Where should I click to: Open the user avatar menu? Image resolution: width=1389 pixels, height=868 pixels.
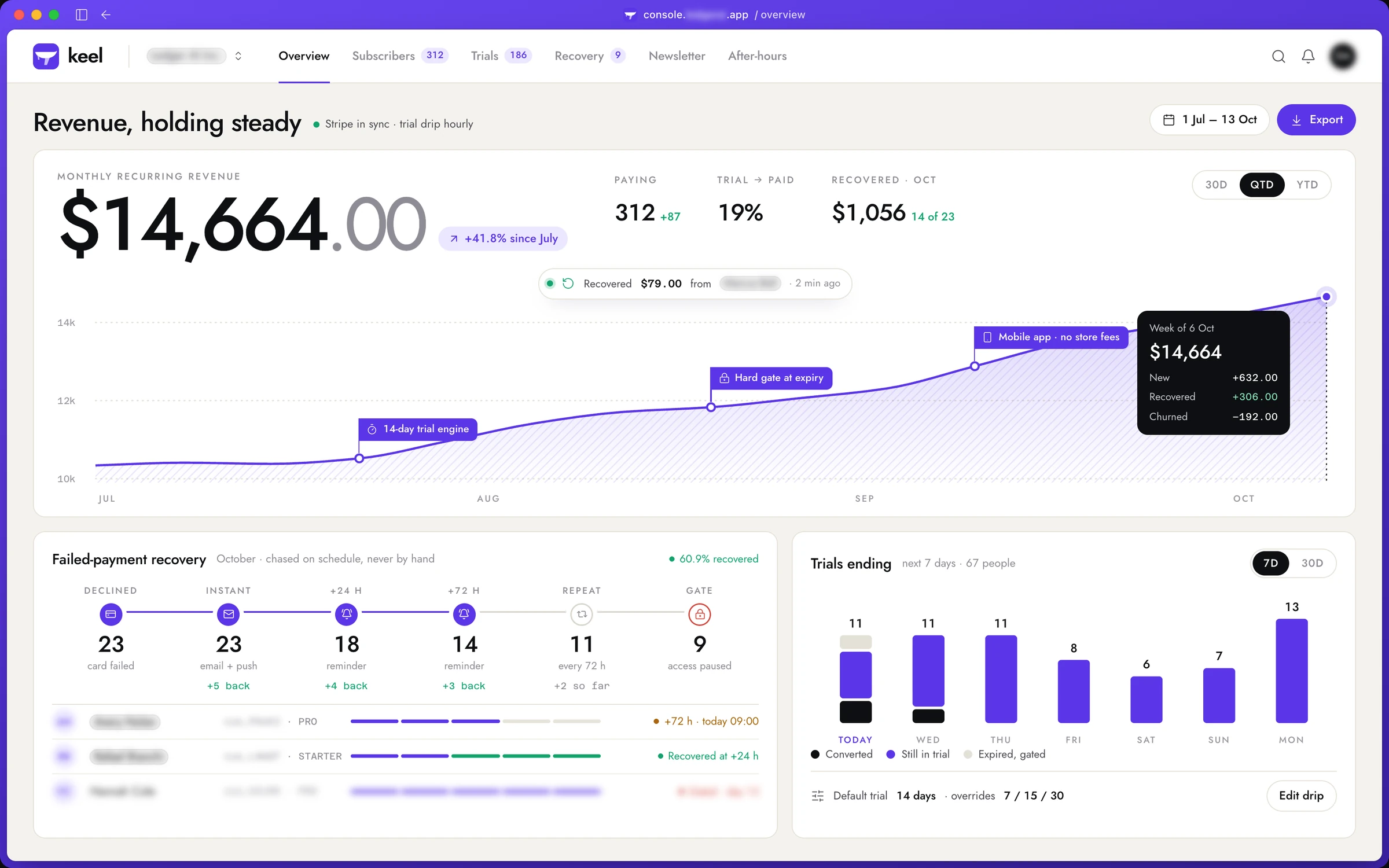[x=1343, y=56]
